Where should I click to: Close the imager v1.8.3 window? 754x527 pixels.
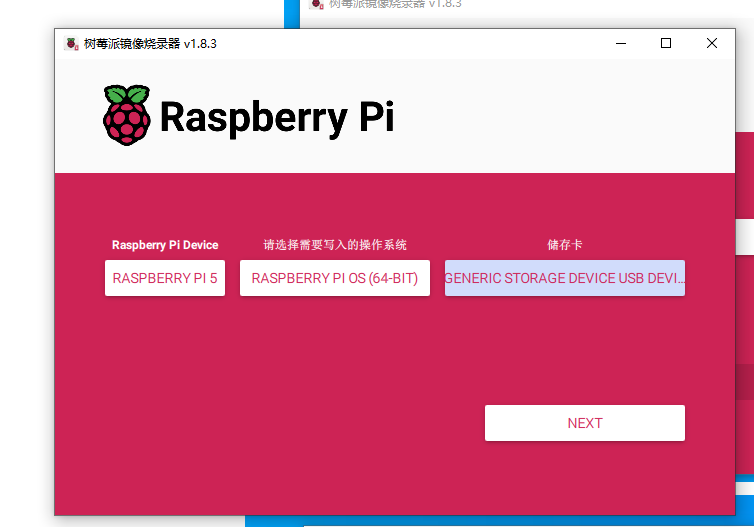(712, 43)
